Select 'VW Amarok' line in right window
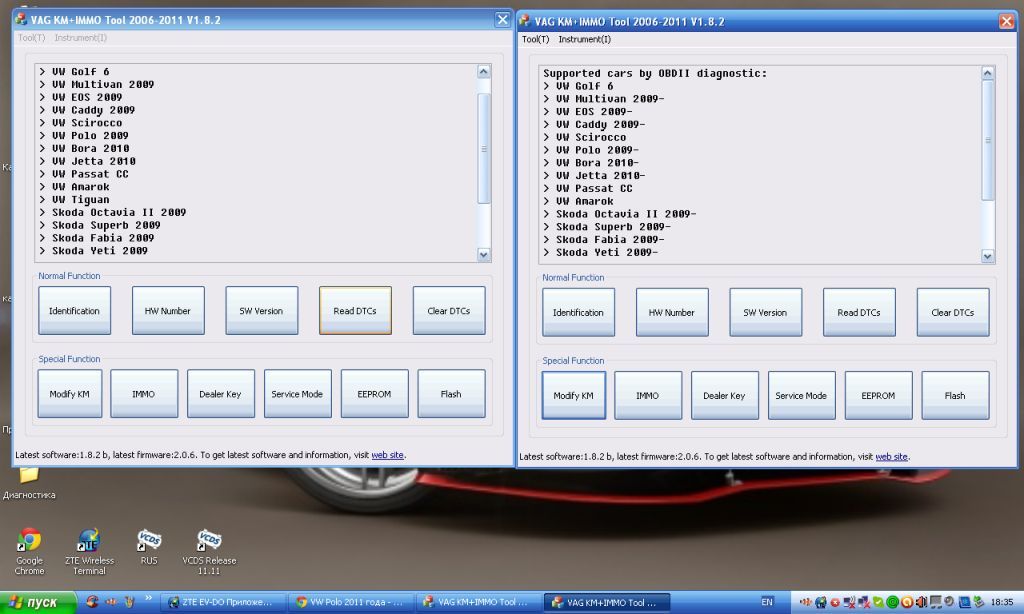Viewport: 1024px width, 614px height. [x=578, y=201]
